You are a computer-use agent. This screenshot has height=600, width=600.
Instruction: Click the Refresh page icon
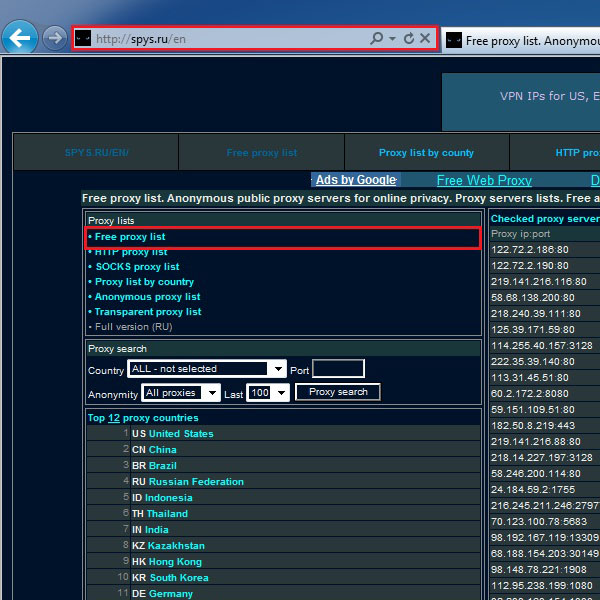pos(409,38)
